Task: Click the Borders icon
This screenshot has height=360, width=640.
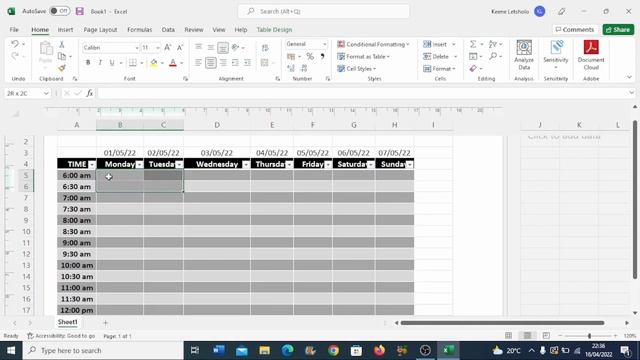Action: (133, 62)
